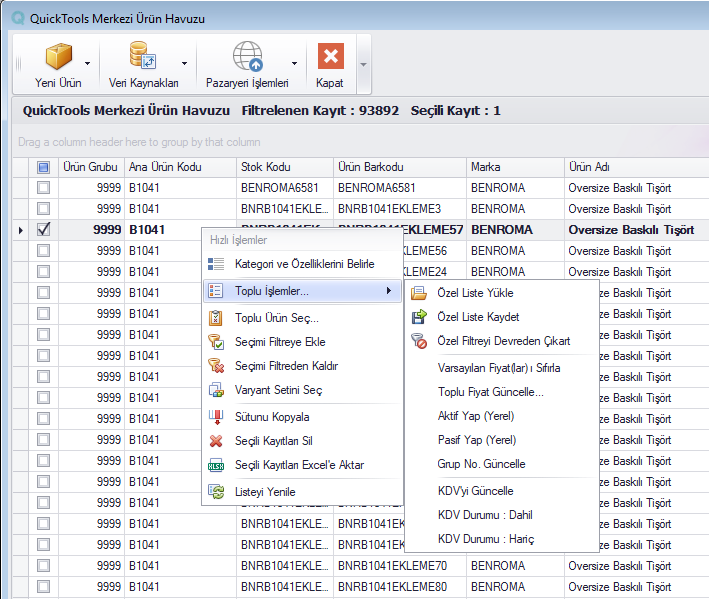Open the toolbar overflow options arrow

(363, 65)
